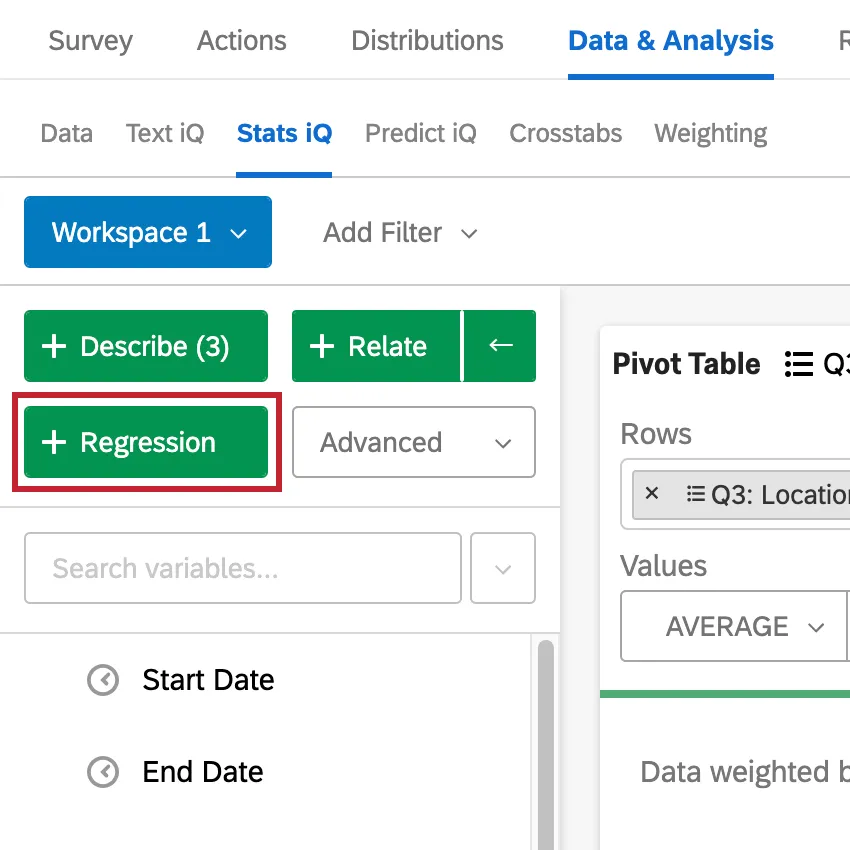850x850 pixels.
Task: Open the Distributions tab
Action: click(x=427, y=40)
